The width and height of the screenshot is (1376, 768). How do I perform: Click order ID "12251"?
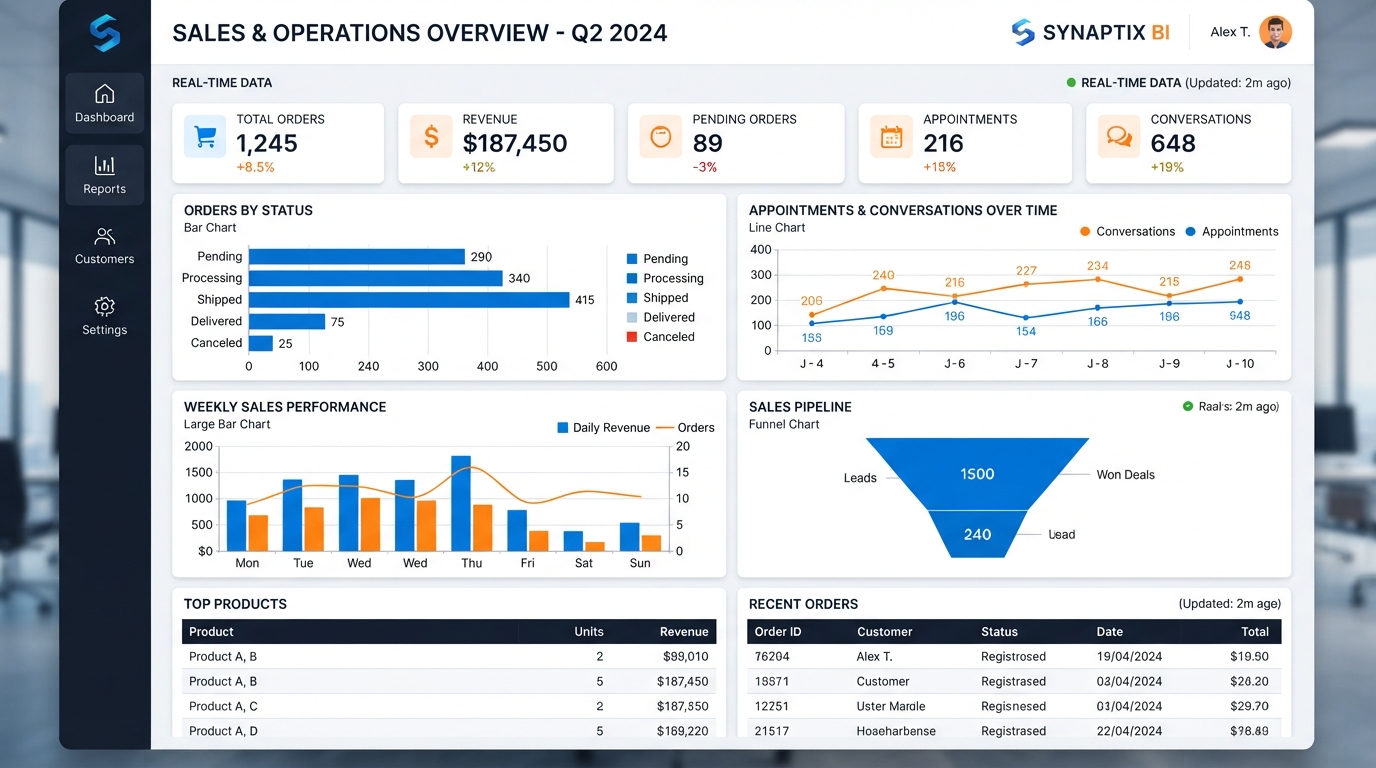pyautogui.click(x=772, y=706)
